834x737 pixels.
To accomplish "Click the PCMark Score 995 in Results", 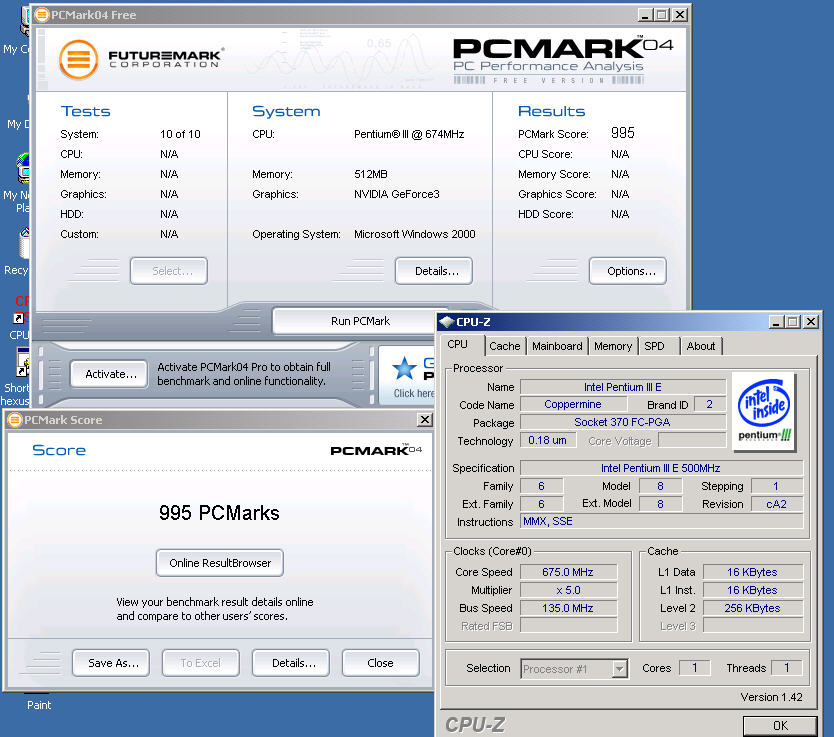I will 623,133.
